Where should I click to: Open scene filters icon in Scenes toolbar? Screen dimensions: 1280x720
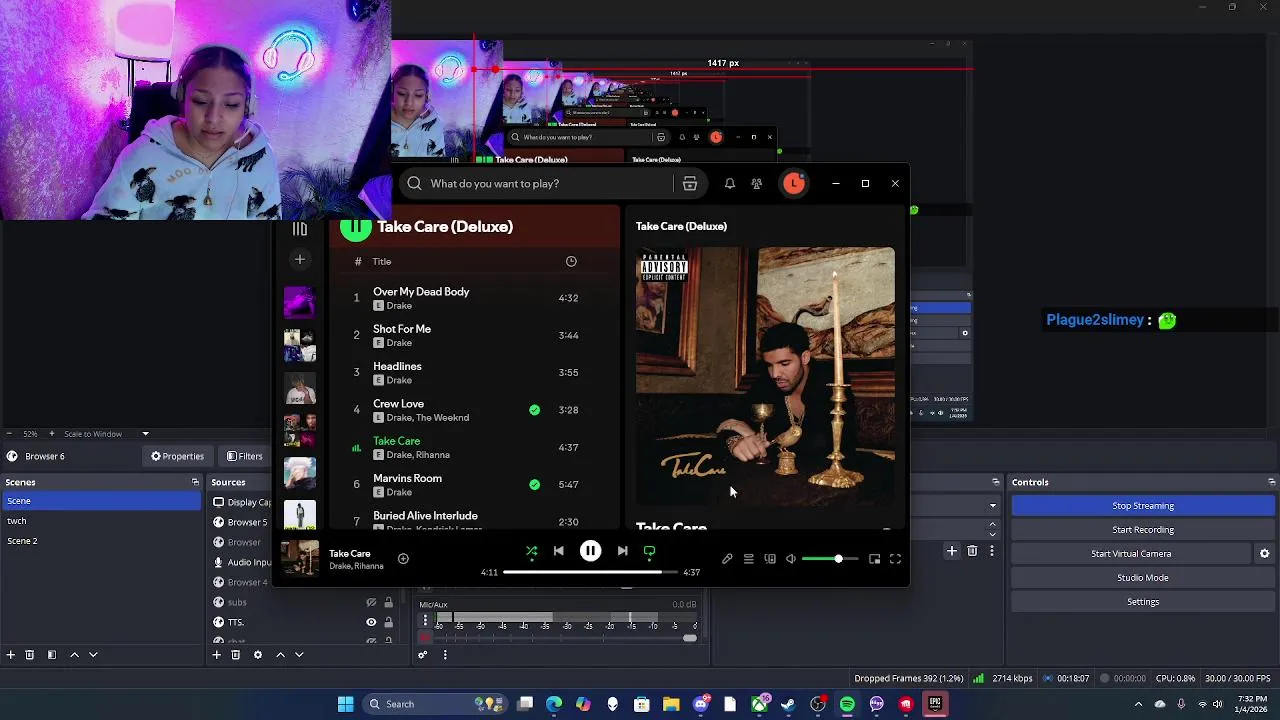click(51, 655)
